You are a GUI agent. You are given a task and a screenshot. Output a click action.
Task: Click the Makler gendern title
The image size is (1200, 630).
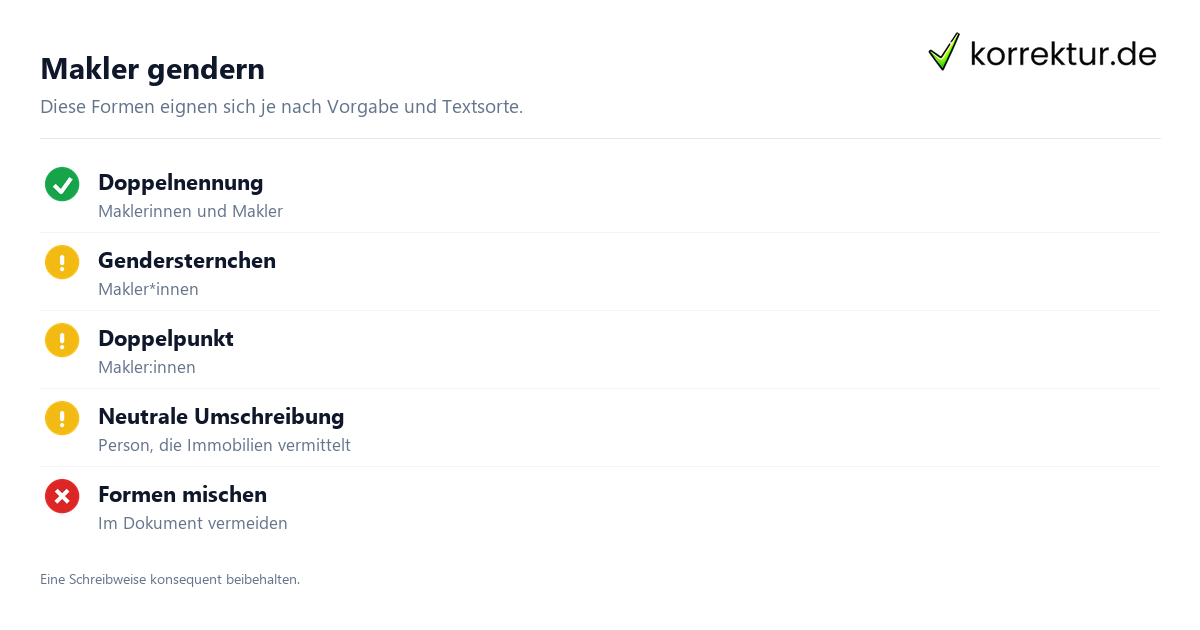153,69
